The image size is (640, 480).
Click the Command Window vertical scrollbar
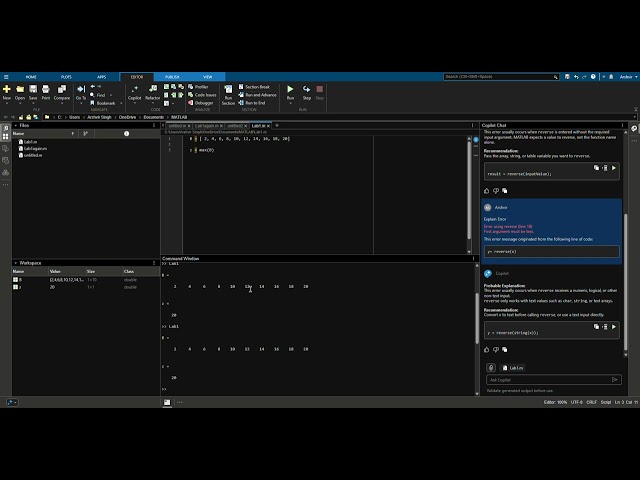pos(477,318)
